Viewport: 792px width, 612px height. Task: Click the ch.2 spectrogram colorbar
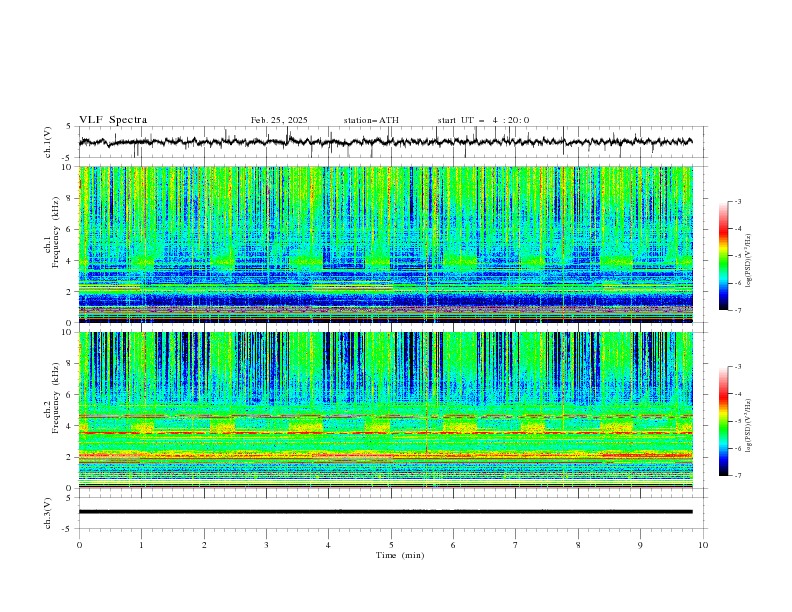723,421
